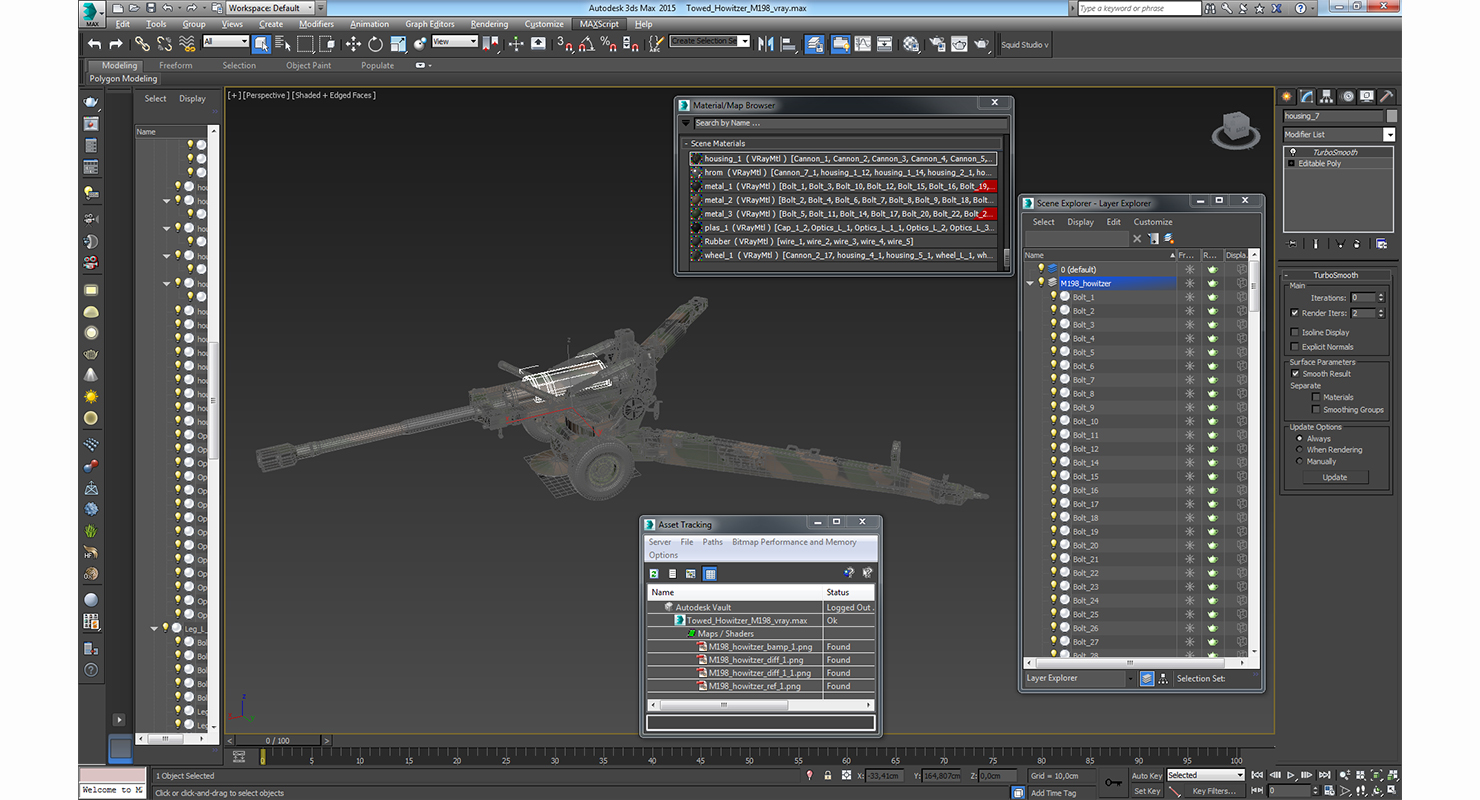Open the key mode Selected dropdown

pos(1205,775)
